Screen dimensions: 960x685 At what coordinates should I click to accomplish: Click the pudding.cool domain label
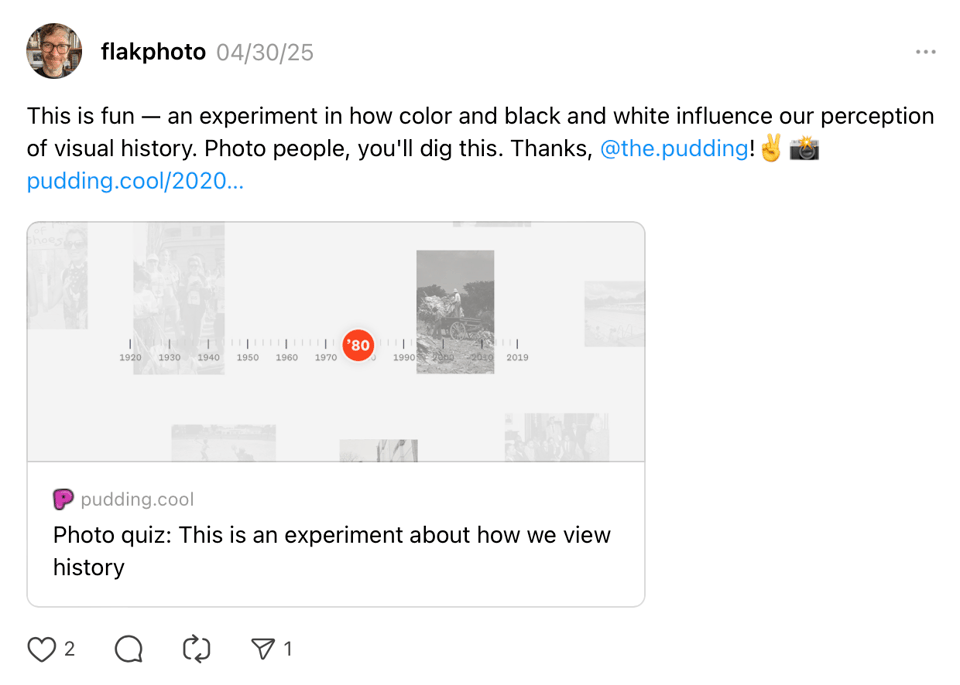(137, 499)
